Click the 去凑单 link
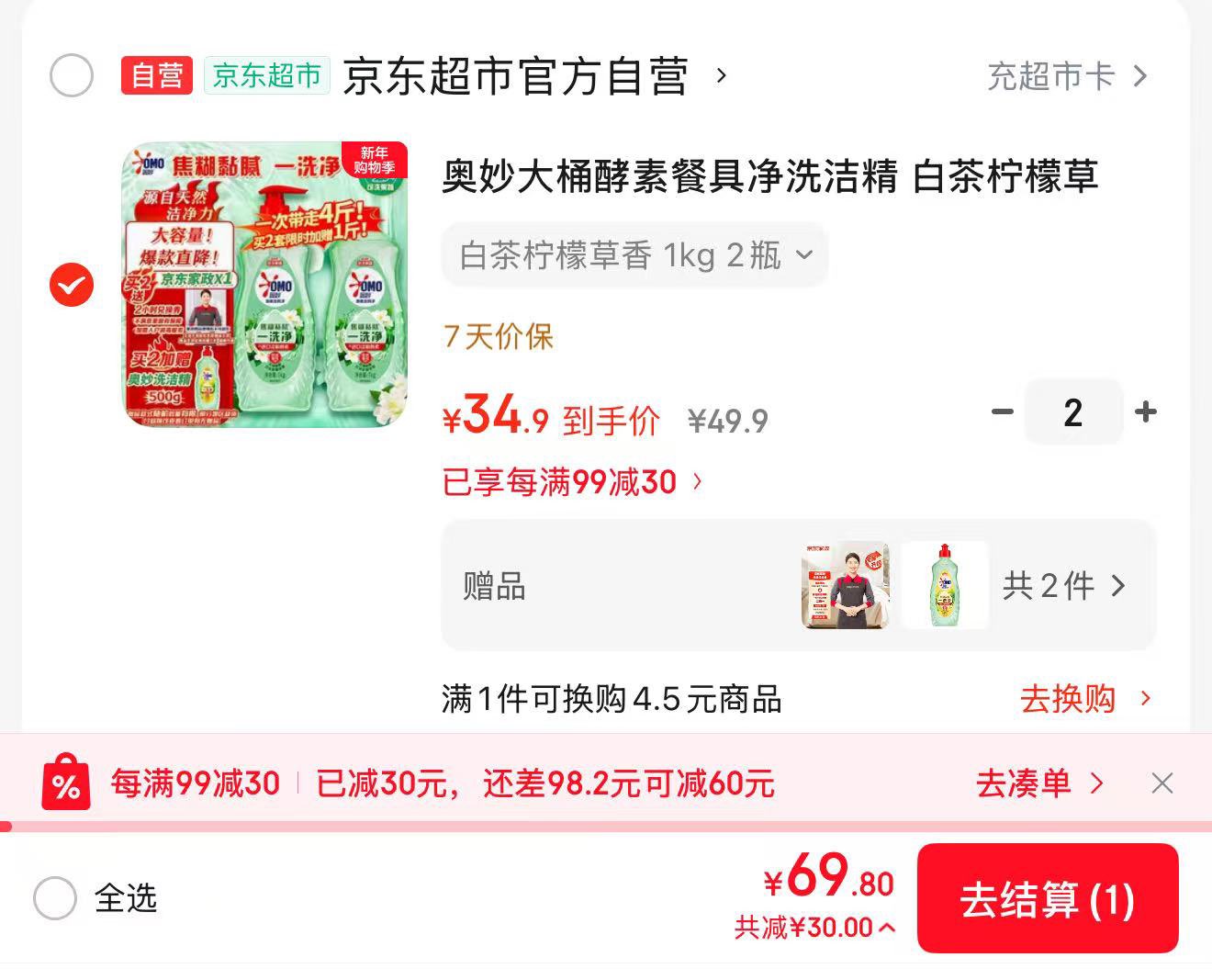Screen dimensions: 1212x980 coord(1039,783)
